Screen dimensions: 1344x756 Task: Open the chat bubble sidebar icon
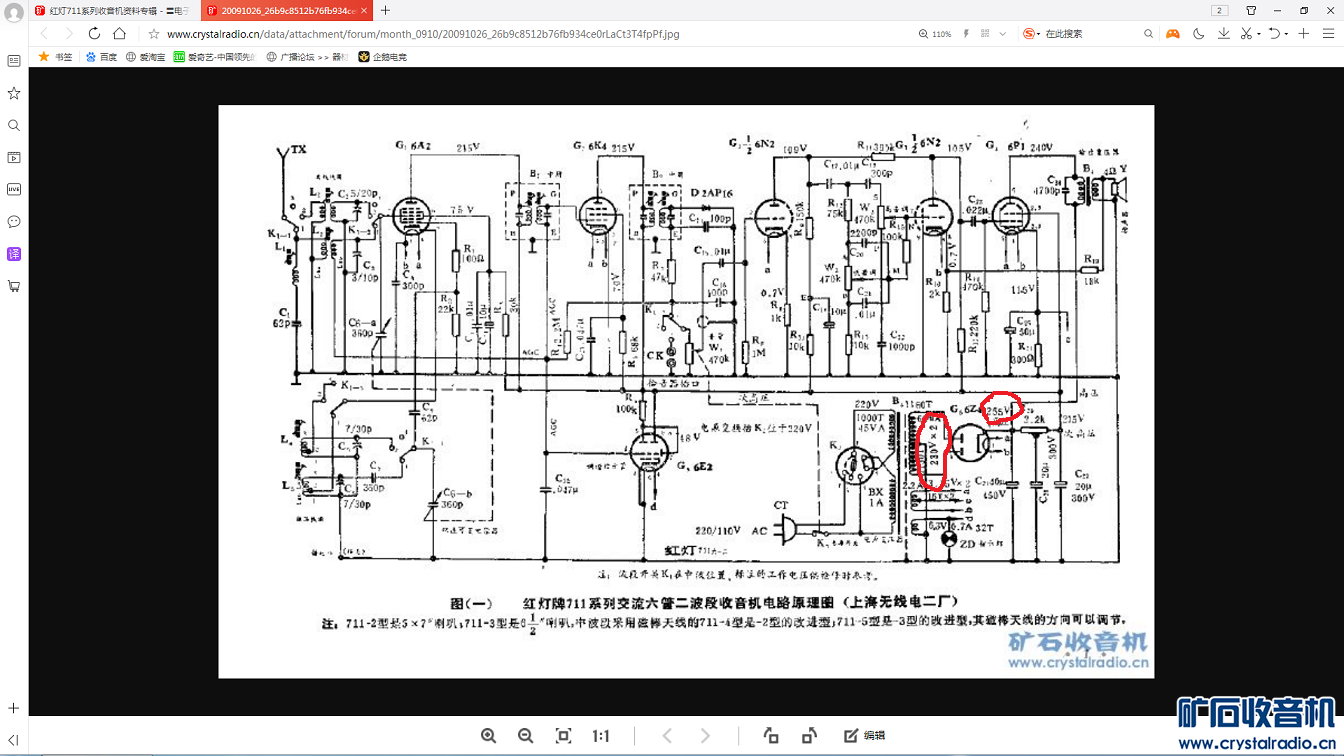(14, 221)
